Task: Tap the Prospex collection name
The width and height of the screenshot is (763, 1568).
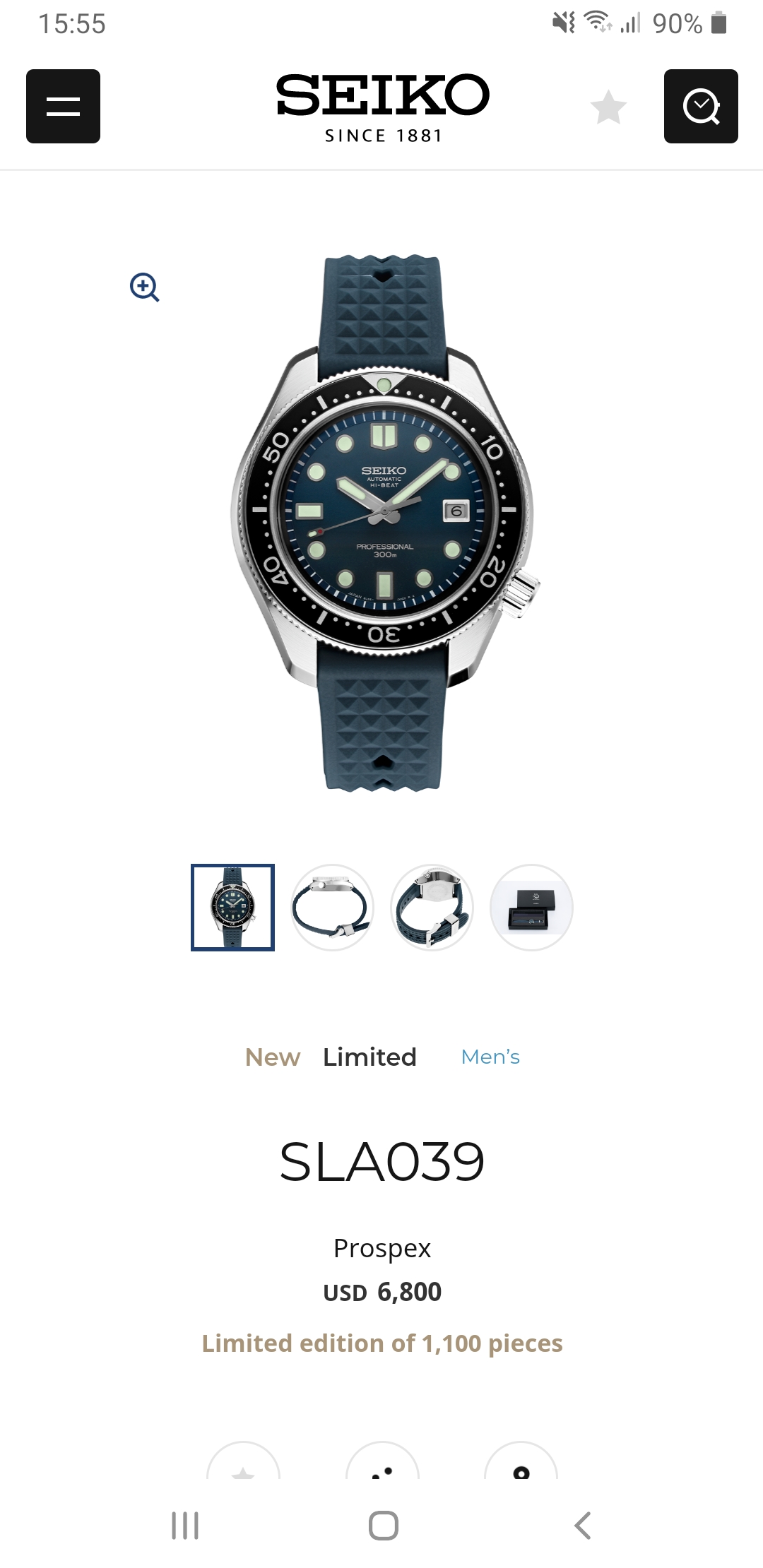Action: coord(382,1249)
